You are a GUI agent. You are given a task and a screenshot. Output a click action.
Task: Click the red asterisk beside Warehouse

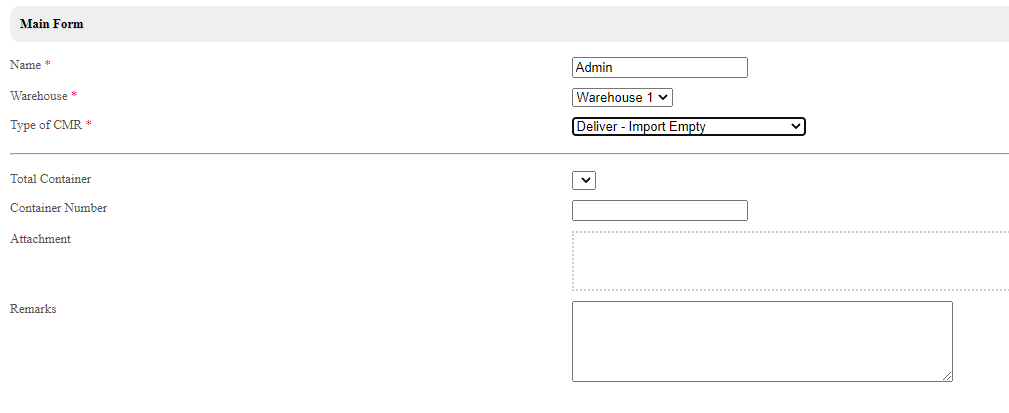click(74, 96)
